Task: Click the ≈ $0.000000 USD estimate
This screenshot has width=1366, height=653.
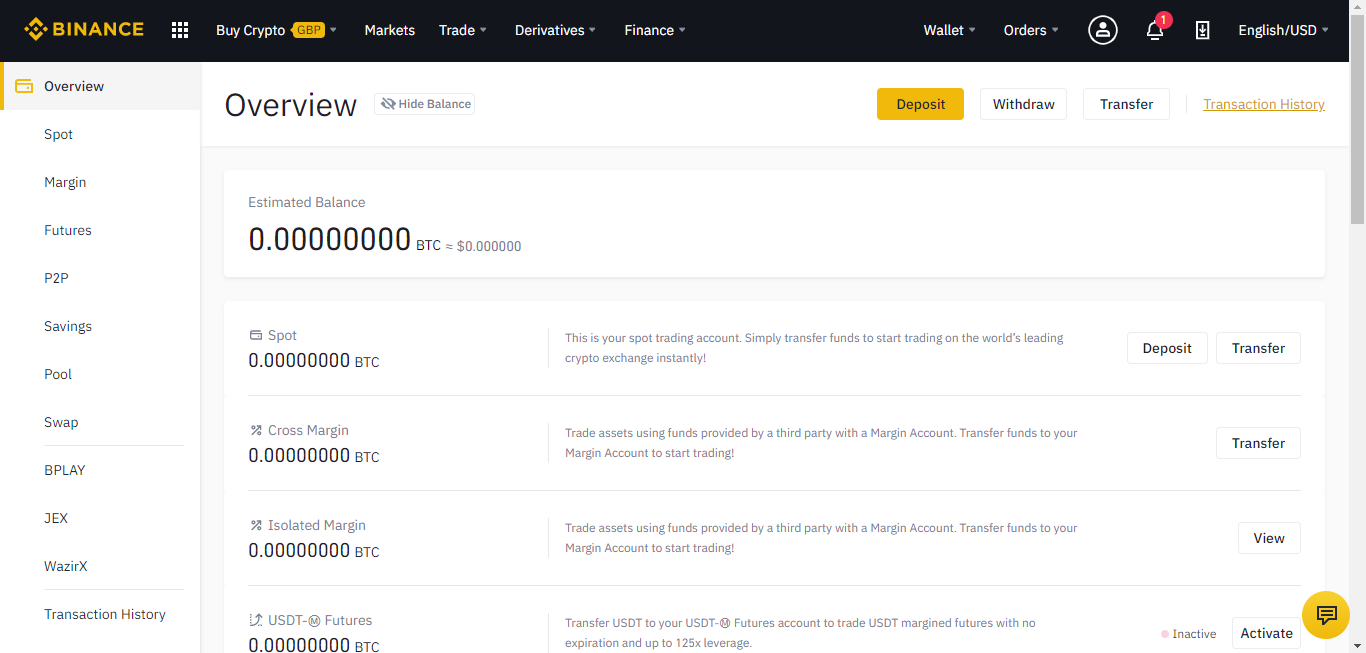Action: 483,246
